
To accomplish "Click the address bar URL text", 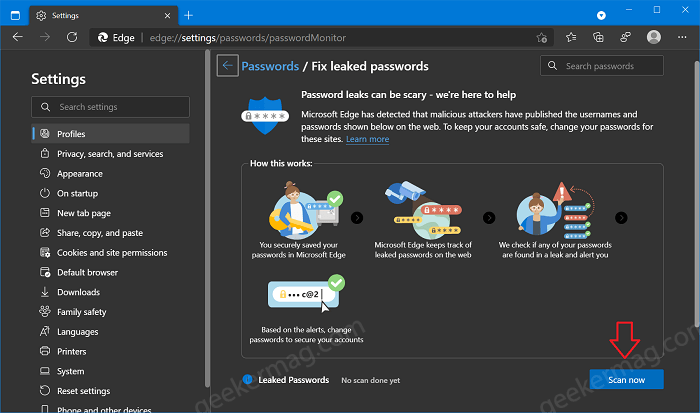I will [248, 38].
